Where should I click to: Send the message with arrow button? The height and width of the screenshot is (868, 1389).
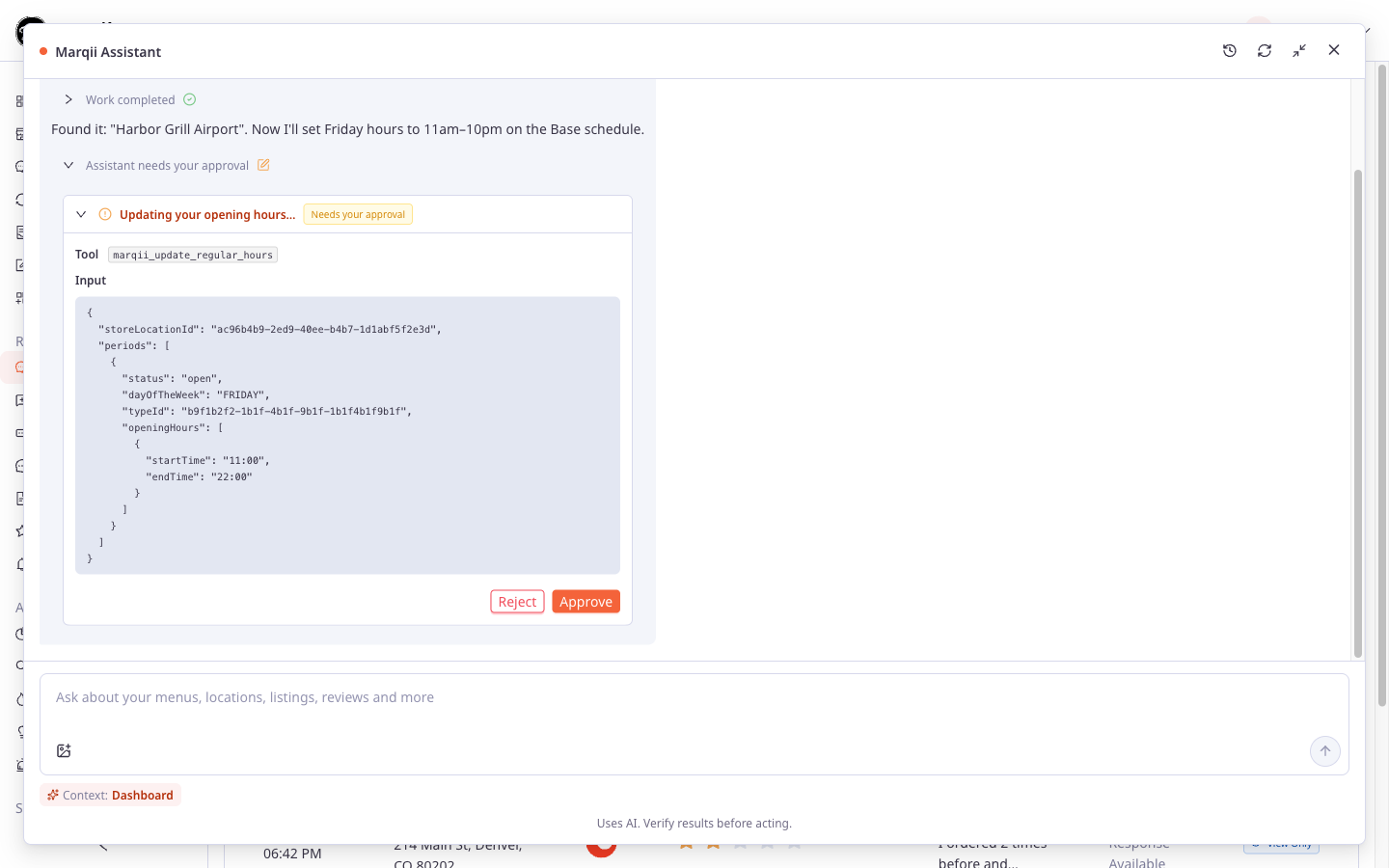pos(1325,751)
